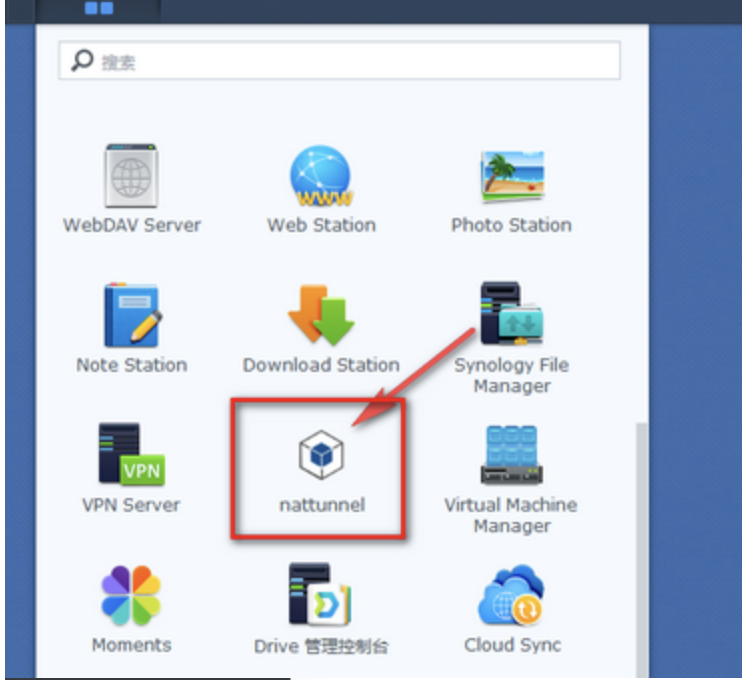
Task: Click the 'Web Station' label
Action: pyautogui.click(x=321, y=225)
